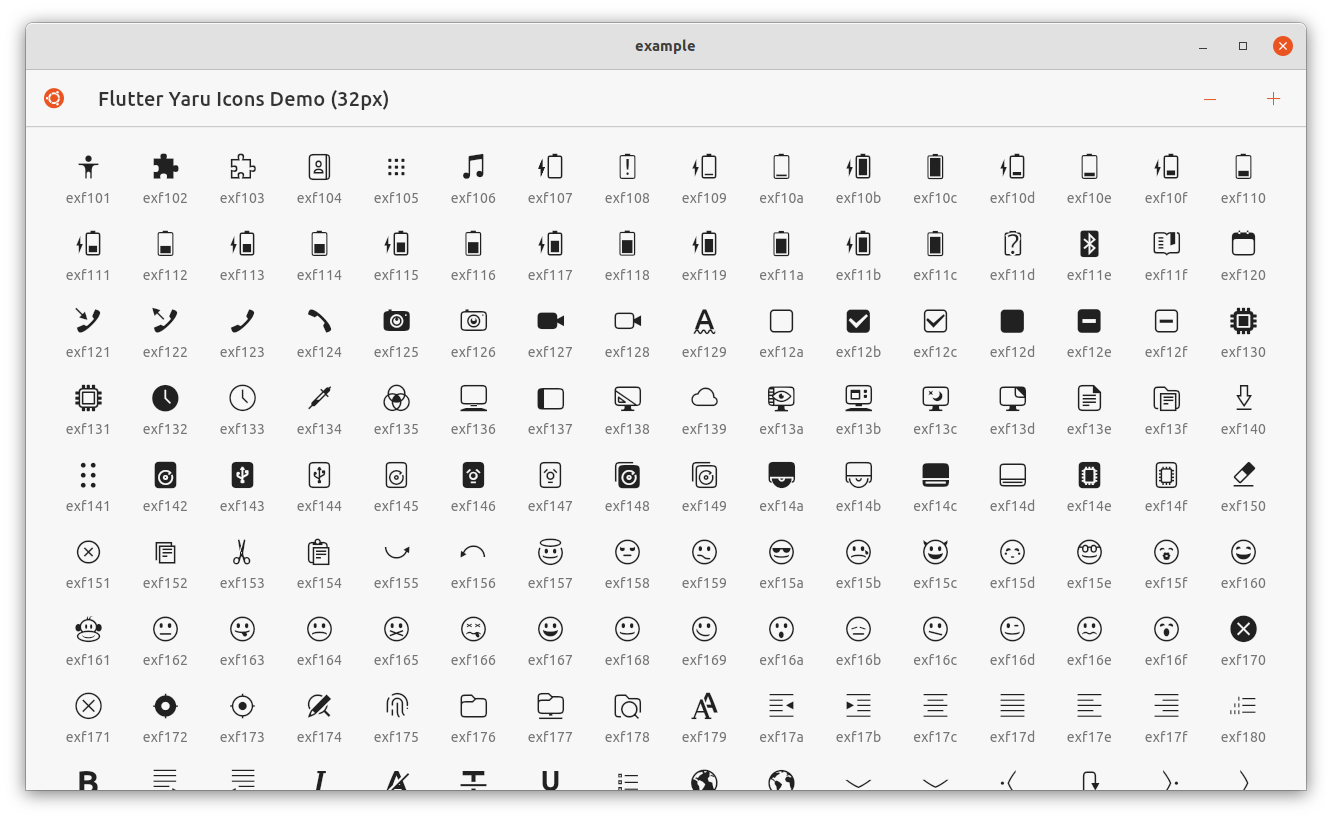Click the unknown battery question icon exf11d
Viewport: 1332px width, 819px height.
coord(1012,243)
